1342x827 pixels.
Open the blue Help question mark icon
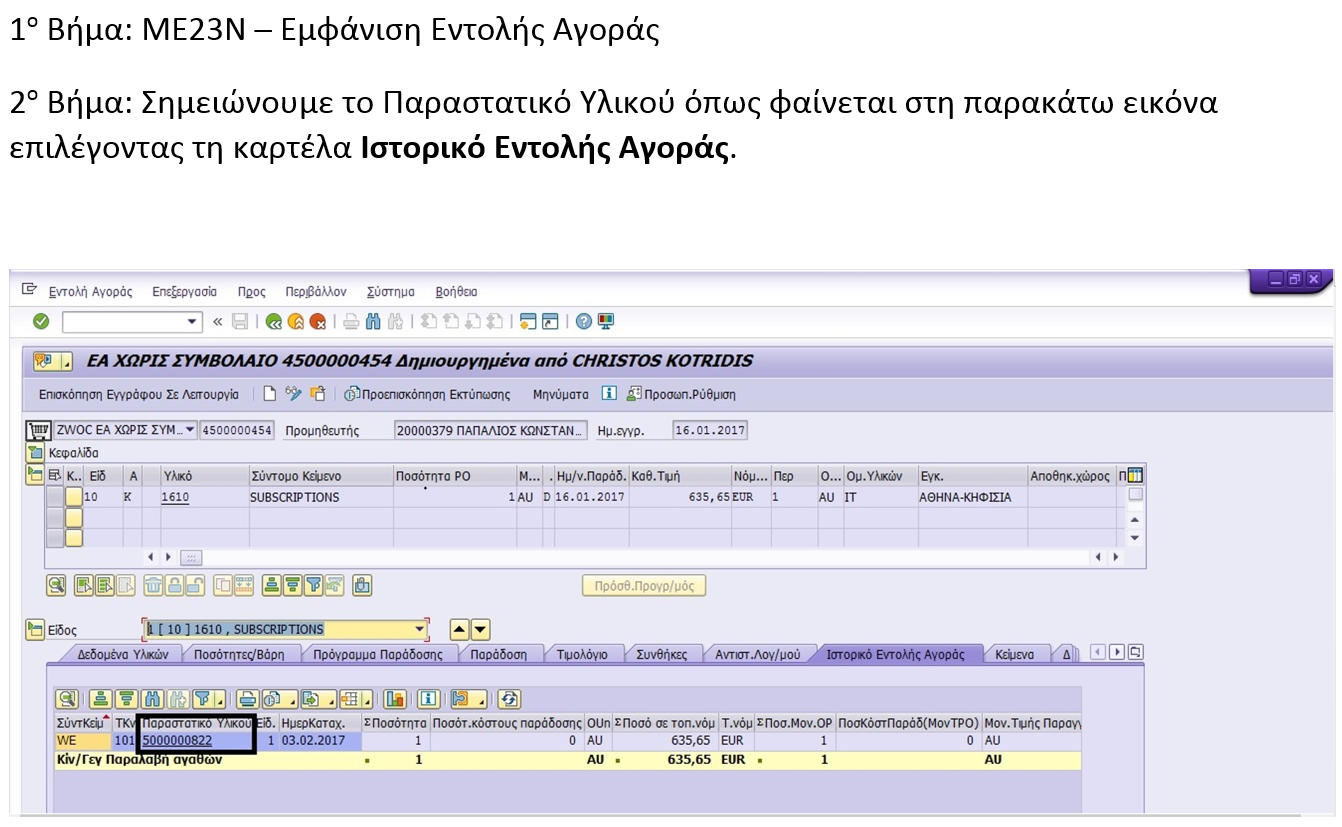tap(583, 322)
